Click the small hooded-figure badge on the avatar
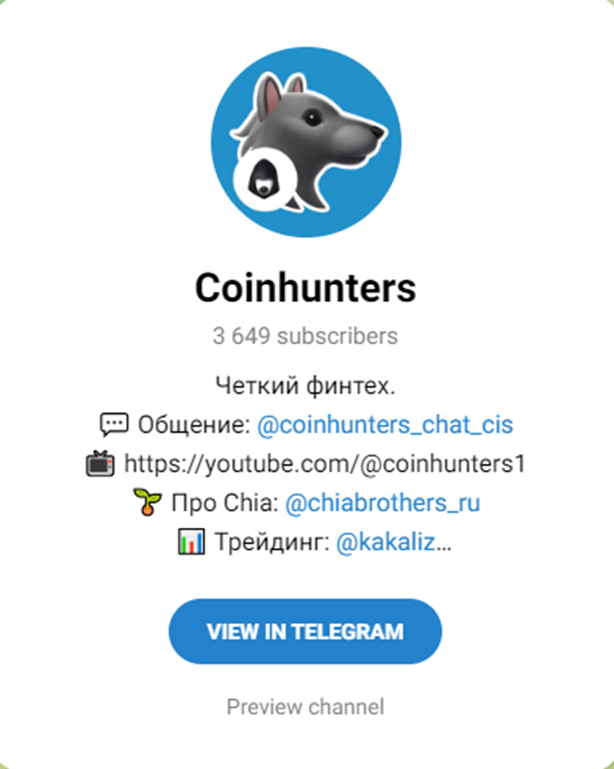Screen dimensions: 614x769 coord(265,178)
